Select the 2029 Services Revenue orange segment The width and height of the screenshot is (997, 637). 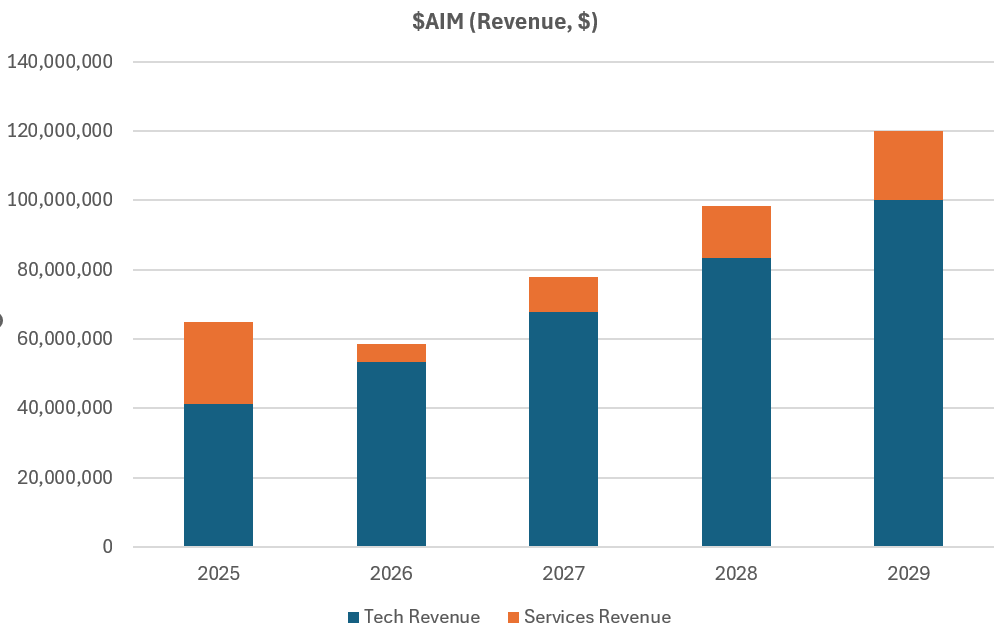pyautogui.click(x=908, y=166)
